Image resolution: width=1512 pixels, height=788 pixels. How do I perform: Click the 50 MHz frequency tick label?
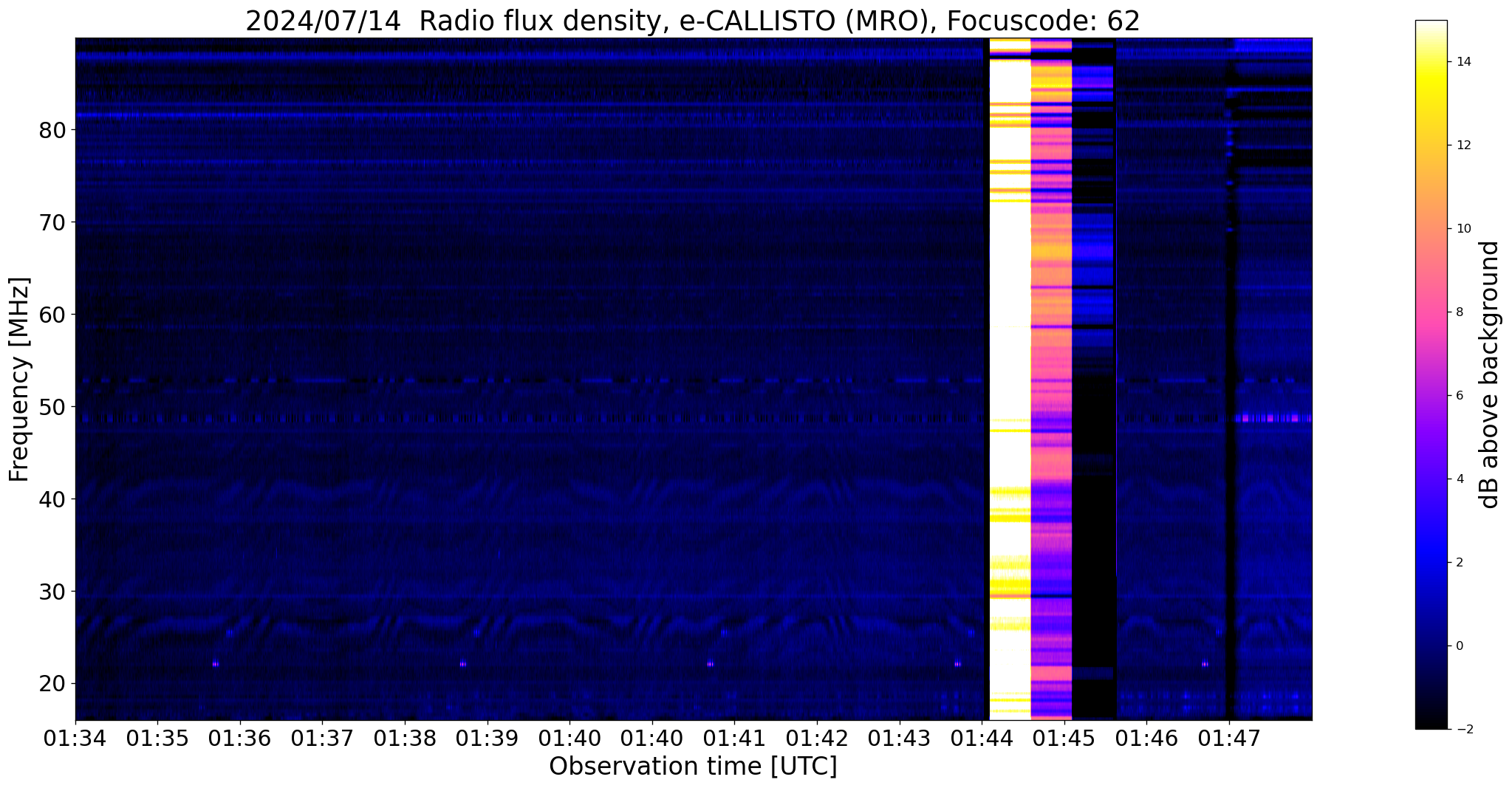click(52, 407)
